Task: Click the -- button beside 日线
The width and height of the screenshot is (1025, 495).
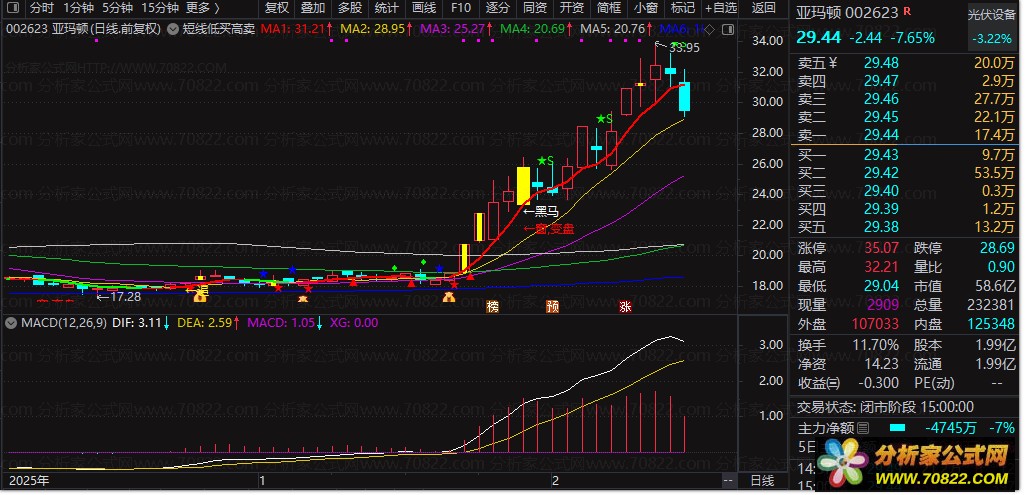Action: pos(728,481)
